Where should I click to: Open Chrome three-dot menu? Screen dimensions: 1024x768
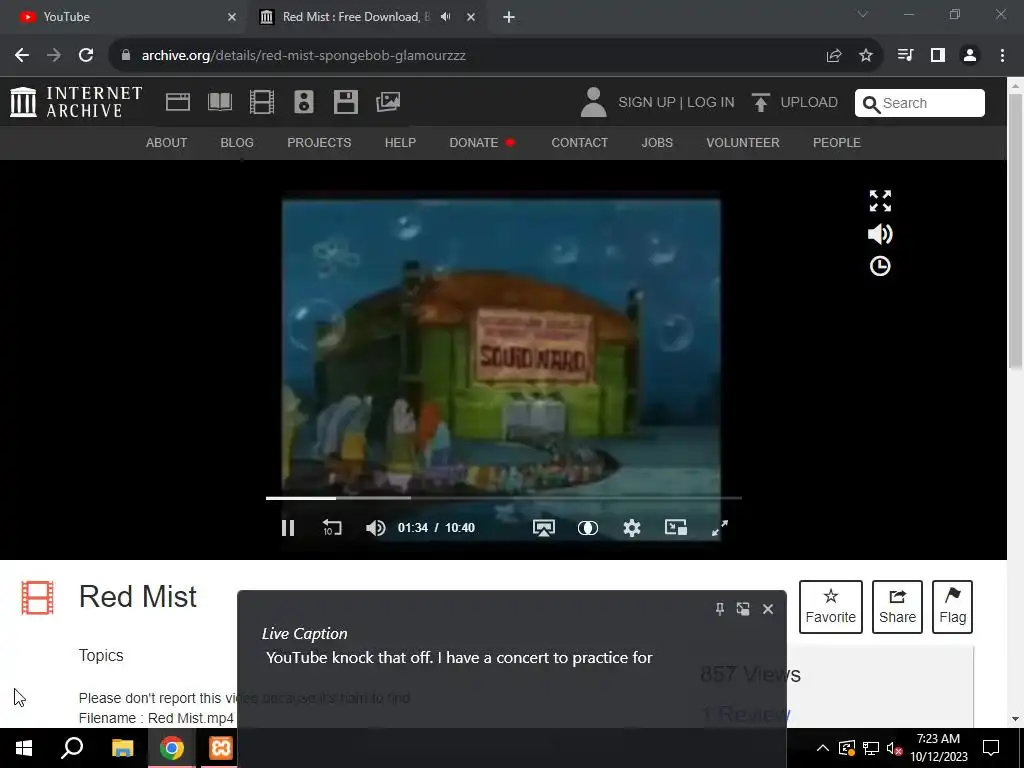pos(1002,56)
